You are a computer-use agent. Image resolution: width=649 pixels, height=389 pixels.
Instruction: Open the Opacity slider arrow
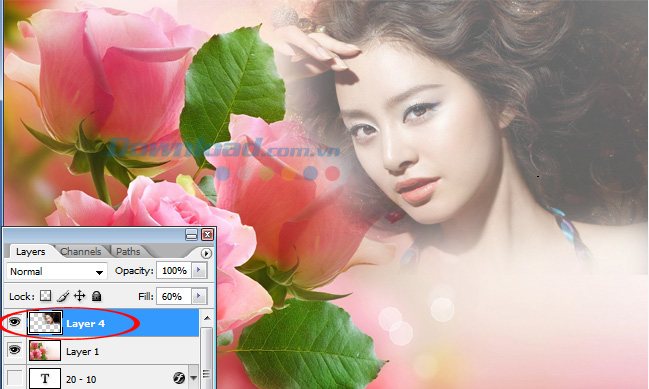199,270
